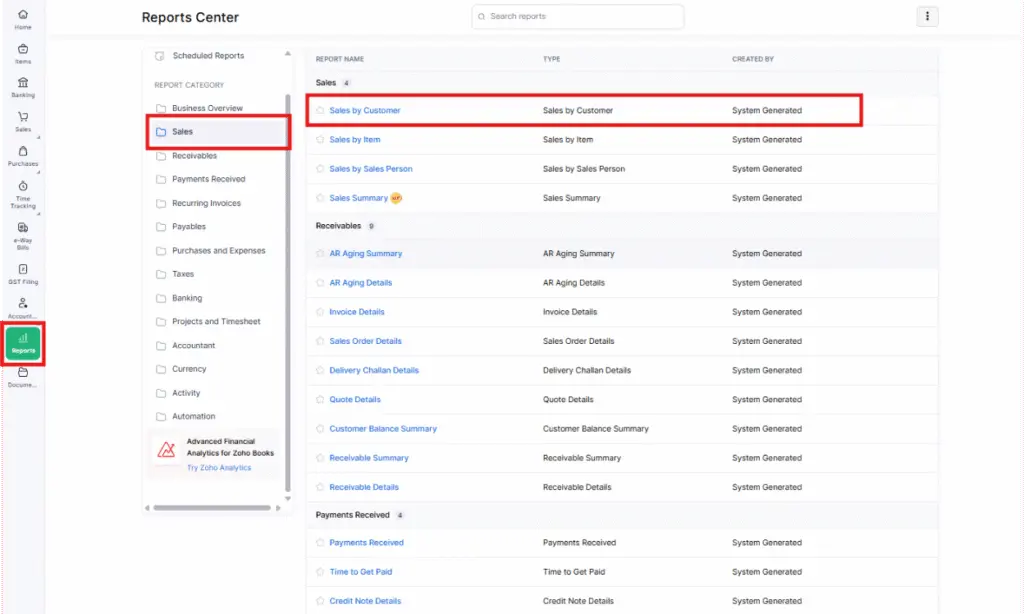Open the Receivable Details report link

tap(364, 487)
